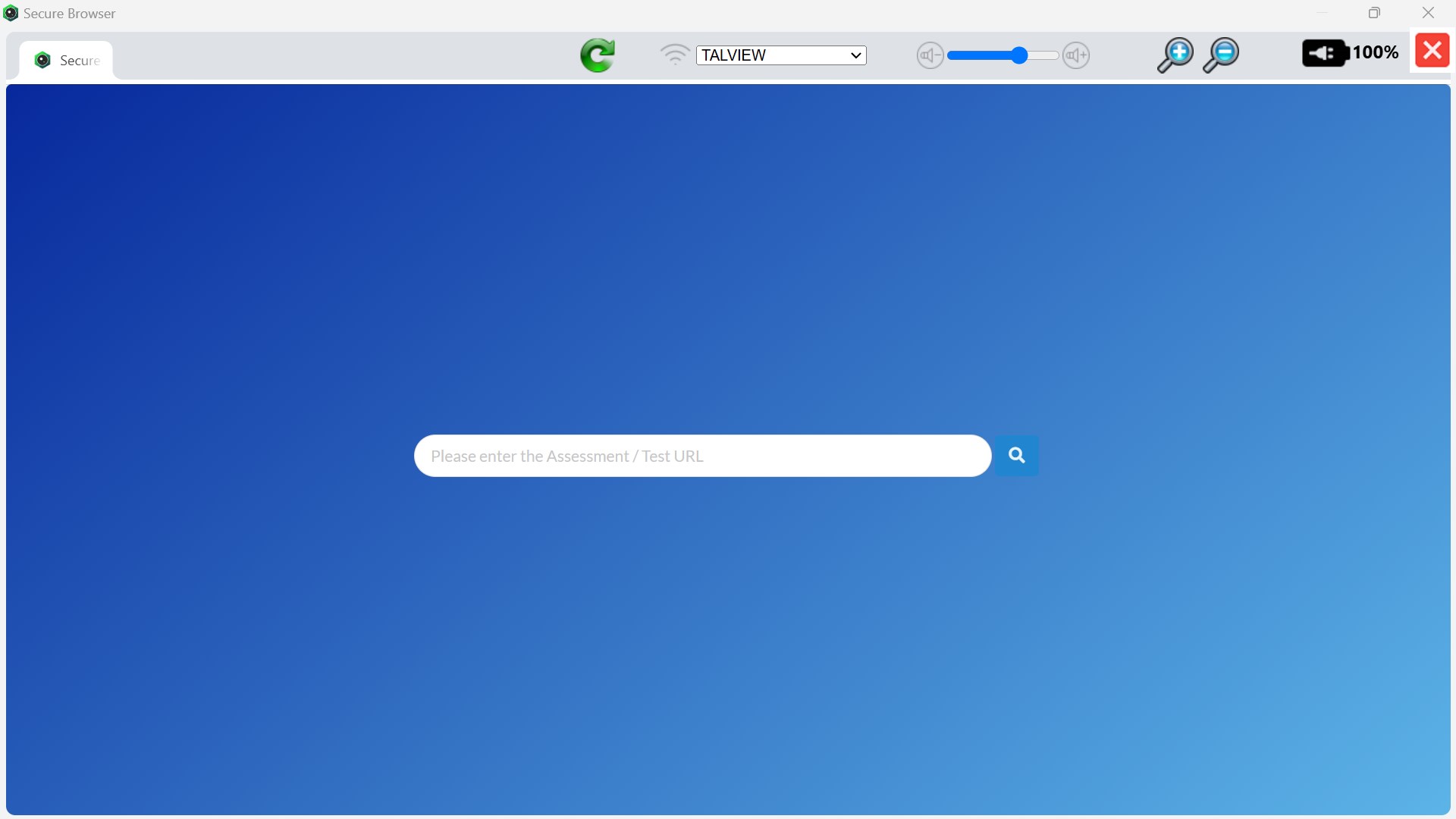Click the Secure tab's favicon
This screenshot has width=1456, height=819.
43,61
